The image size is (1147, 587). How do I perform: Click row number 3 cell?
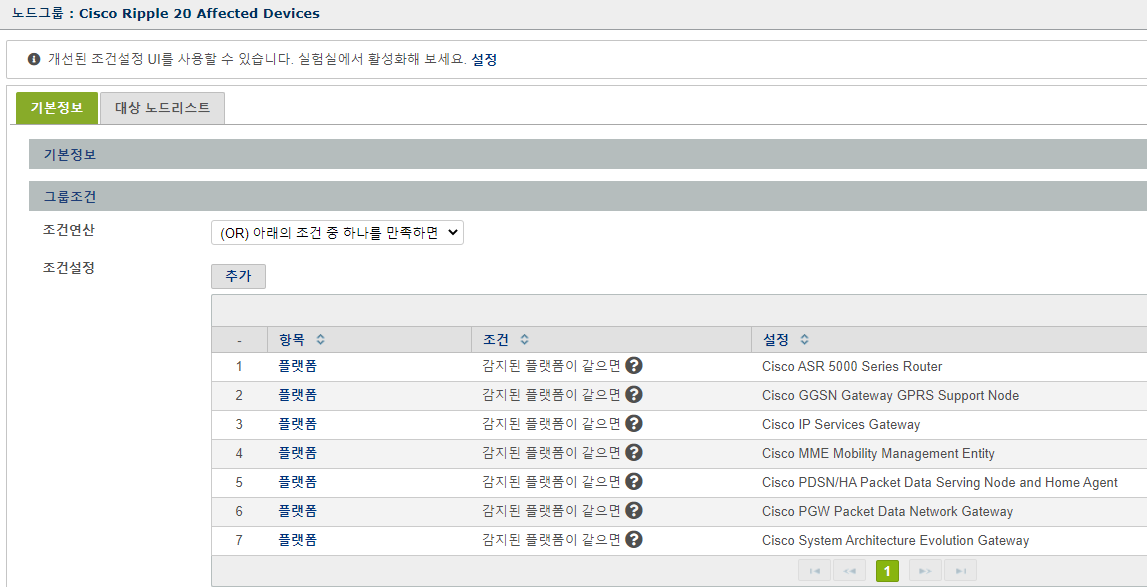[x=239, y=425]
